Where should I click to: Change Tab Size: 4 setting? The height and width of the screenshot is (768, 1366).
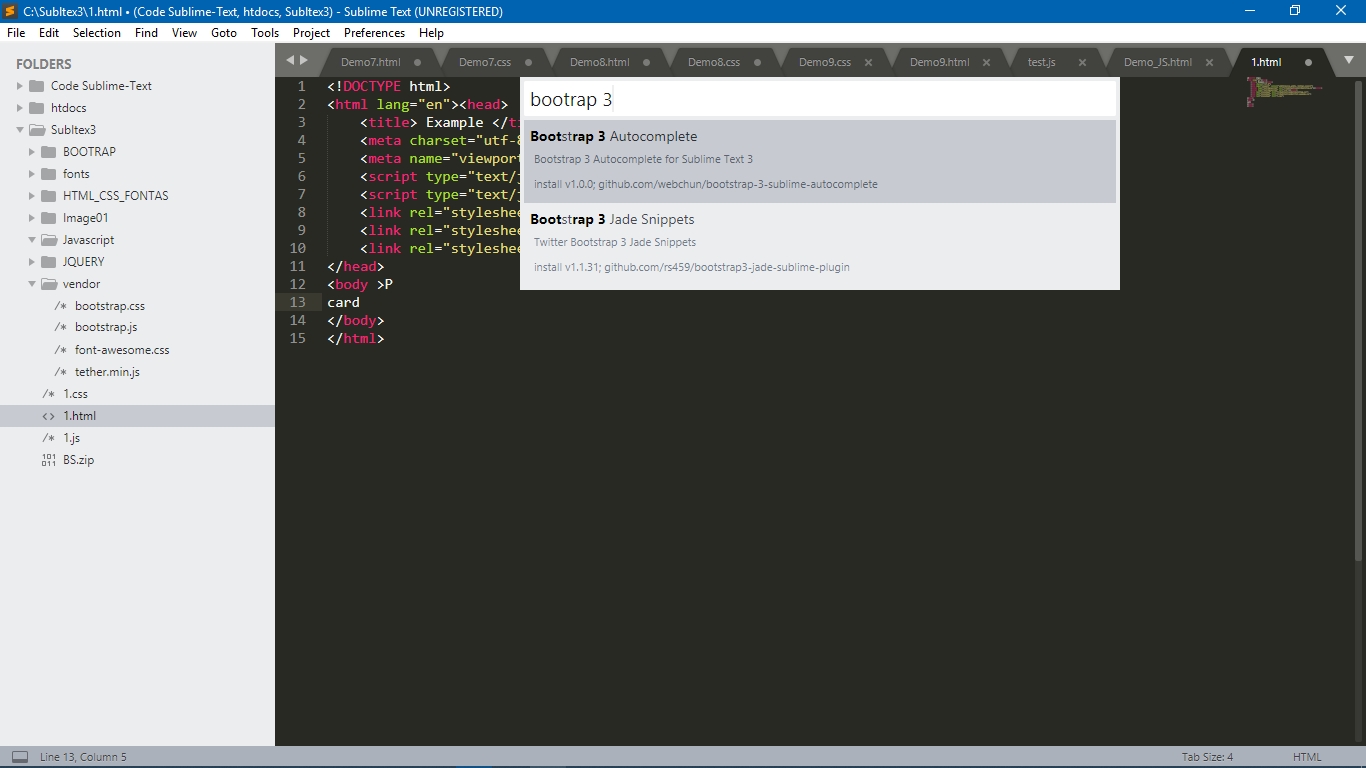[1207, 757]
